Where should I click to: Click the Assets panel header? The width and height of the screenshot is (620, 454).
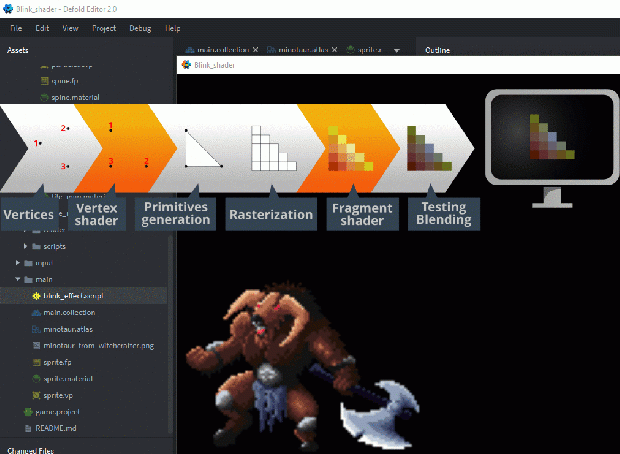(x=18, y=50)
